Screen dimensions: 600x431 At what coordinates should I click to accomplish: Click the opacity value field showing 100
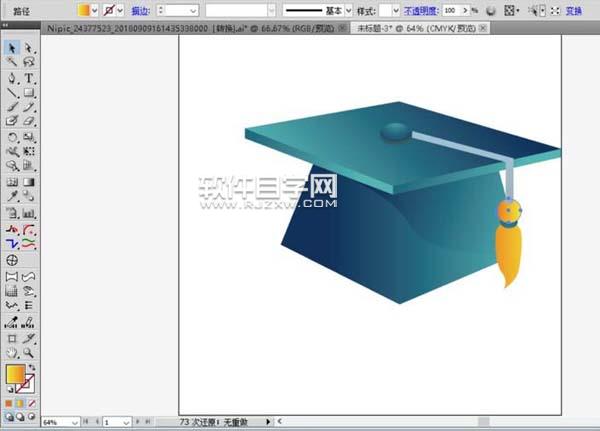[450, 11]
